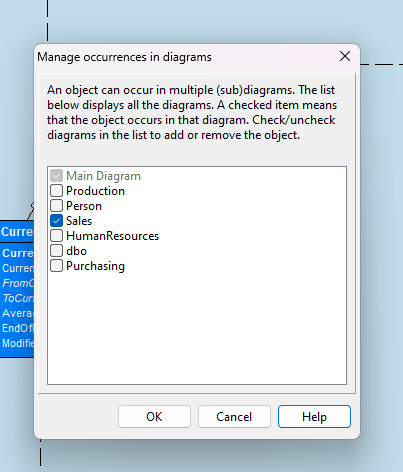Confirm changes with the OK button
Image resolution: width=403 pixels, height=472 pixels.
pos(154,416)
